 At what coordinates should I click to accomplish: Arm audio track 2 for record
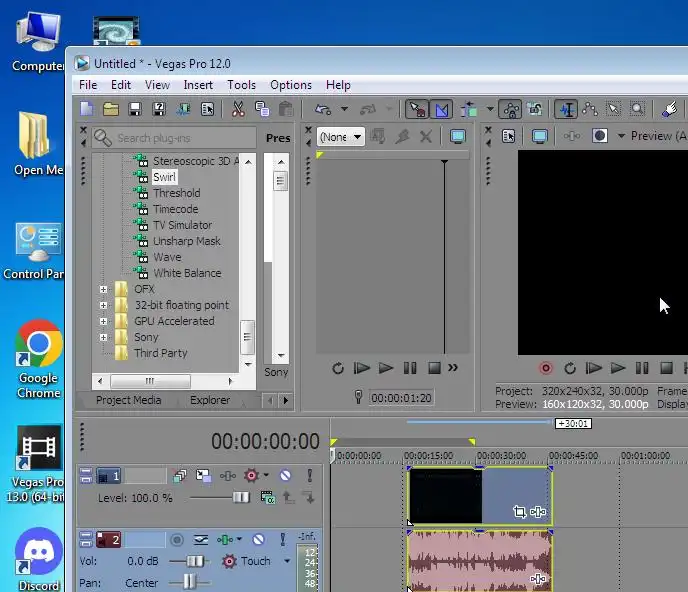click(x=177, y=540)
